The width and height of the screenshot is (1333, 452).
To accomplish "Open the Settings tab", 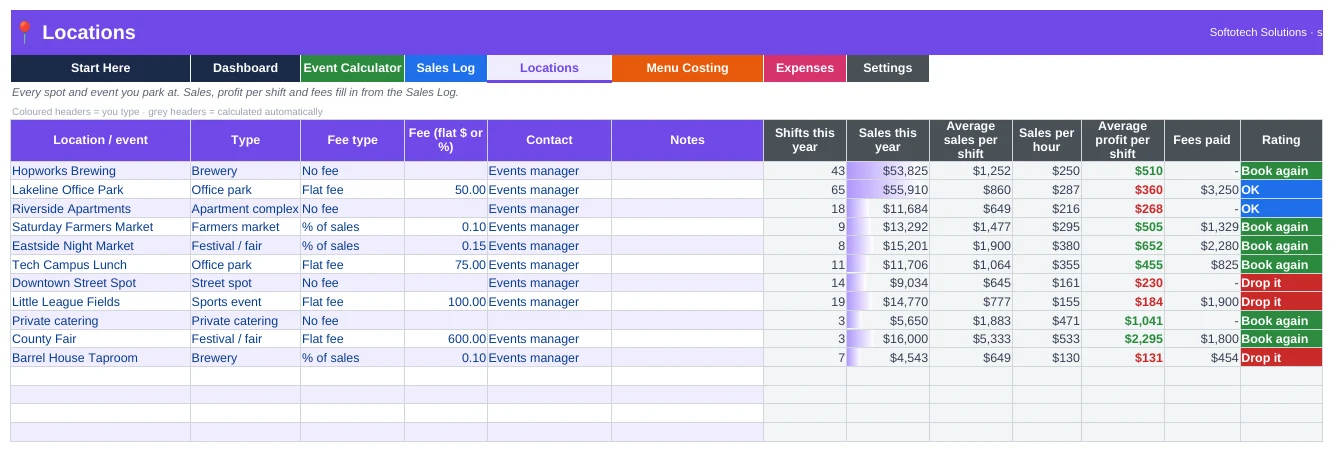I will click(887, 68).
